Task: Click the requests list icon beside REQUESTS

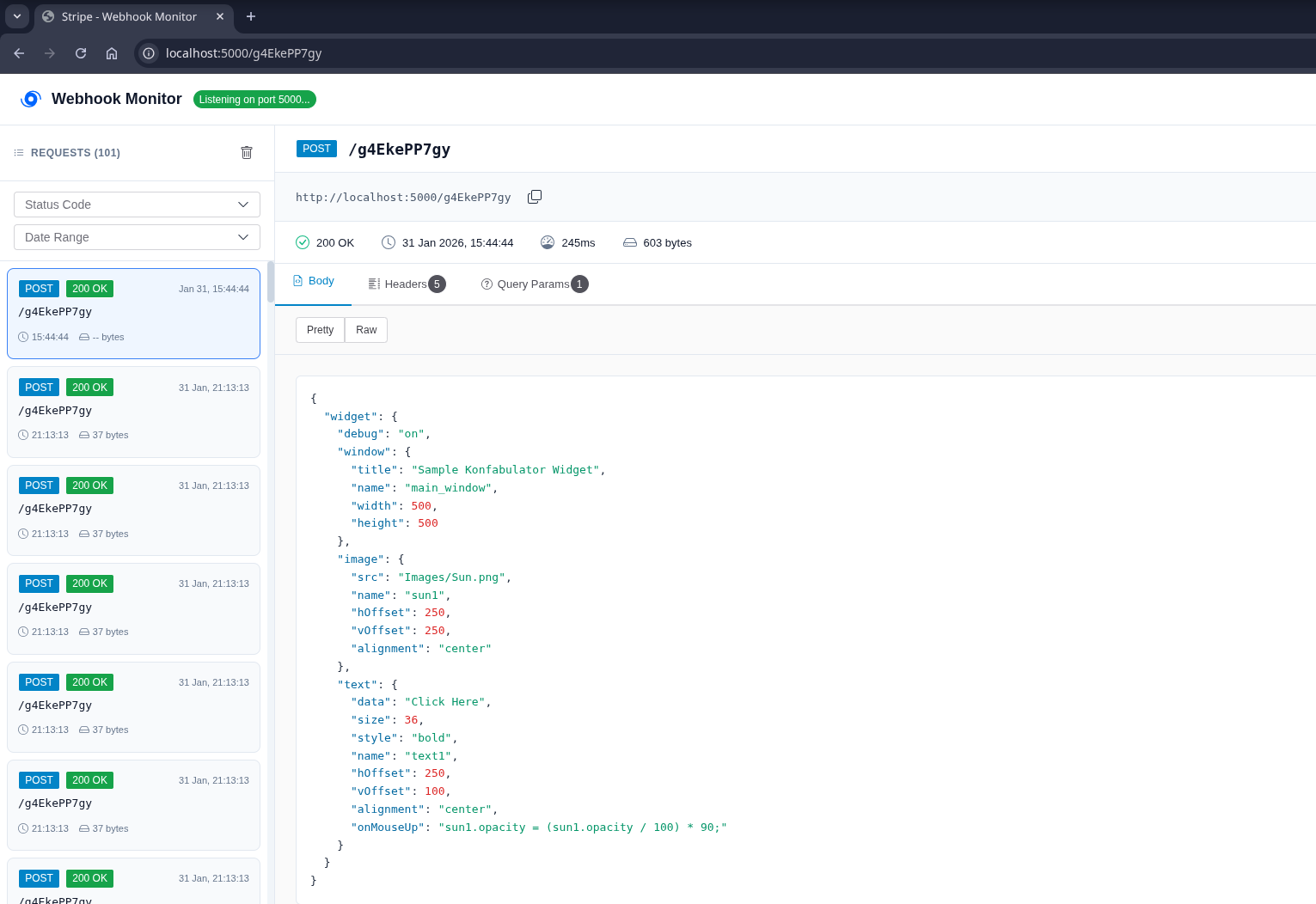Action: point(19,153)
